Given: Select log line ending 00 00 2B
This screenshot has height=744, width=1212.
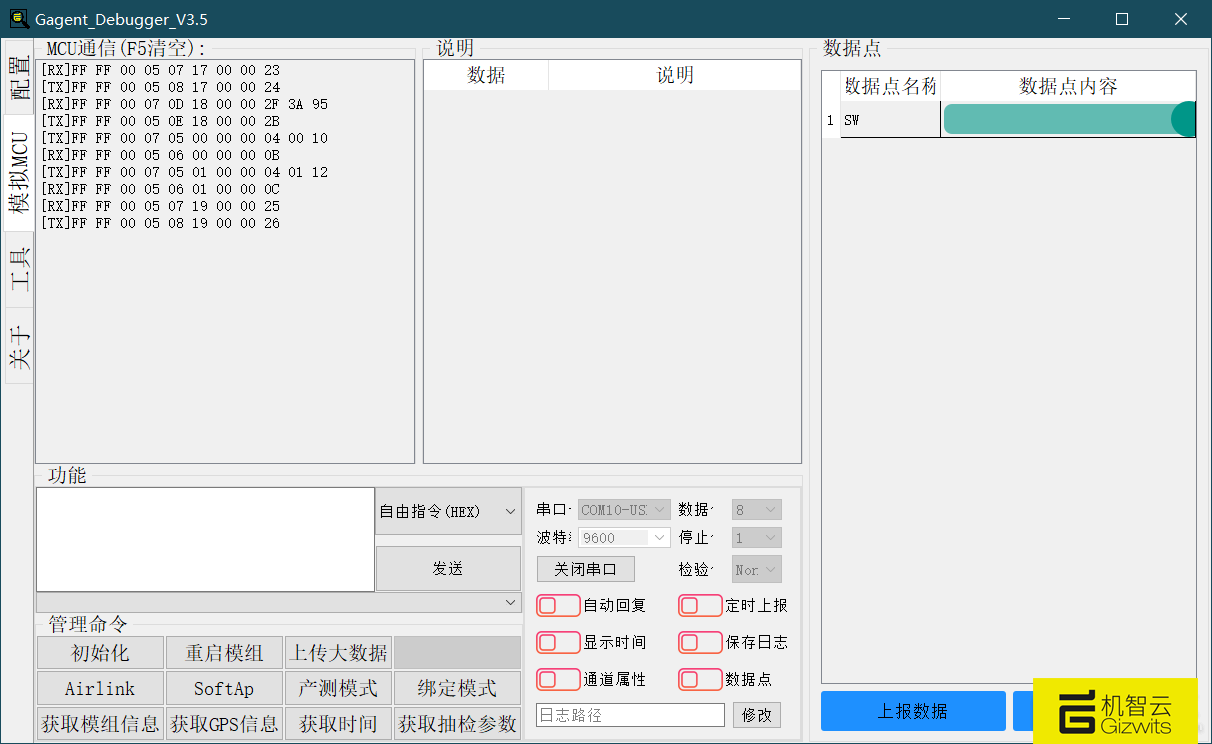Looking at the screenshot, I should (160, 121).
